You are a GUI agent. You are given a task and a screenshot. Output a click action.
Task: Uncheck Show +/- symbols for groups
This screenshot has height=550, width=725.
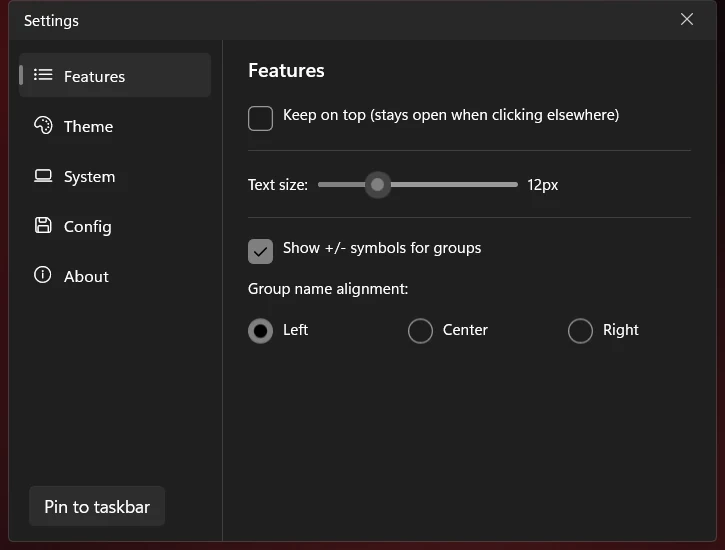coord(260,251)
